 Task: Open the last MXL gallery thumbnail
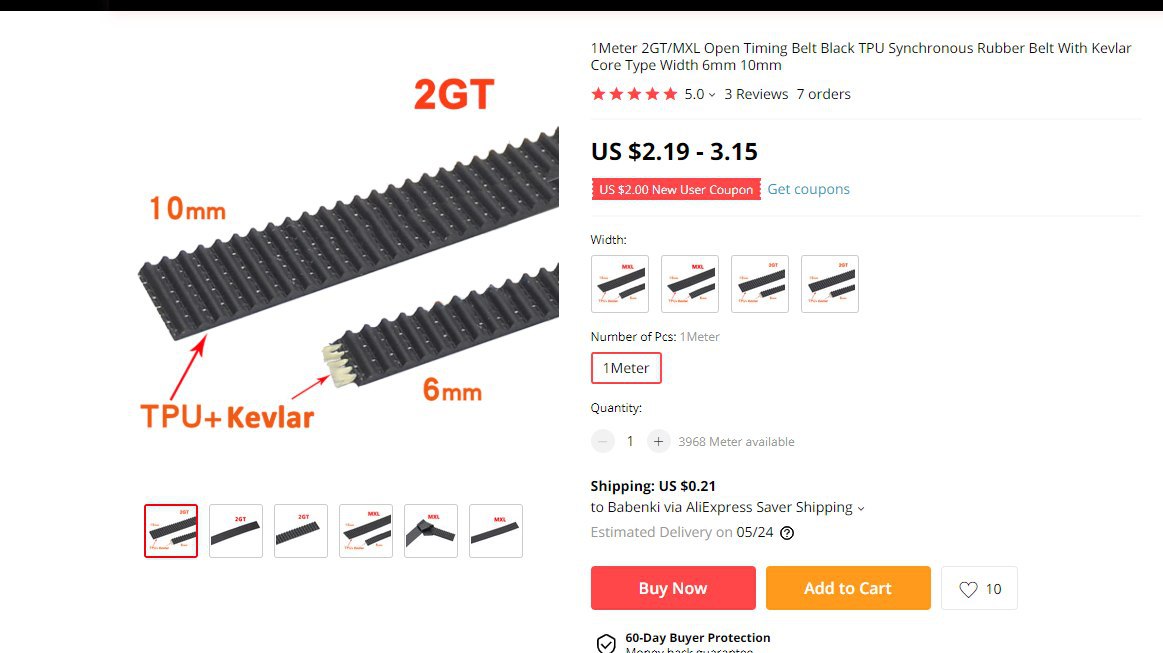(496, 531)
